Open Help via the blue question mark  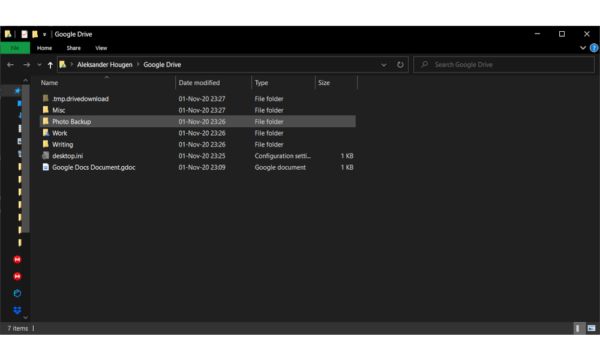point(594,48)
